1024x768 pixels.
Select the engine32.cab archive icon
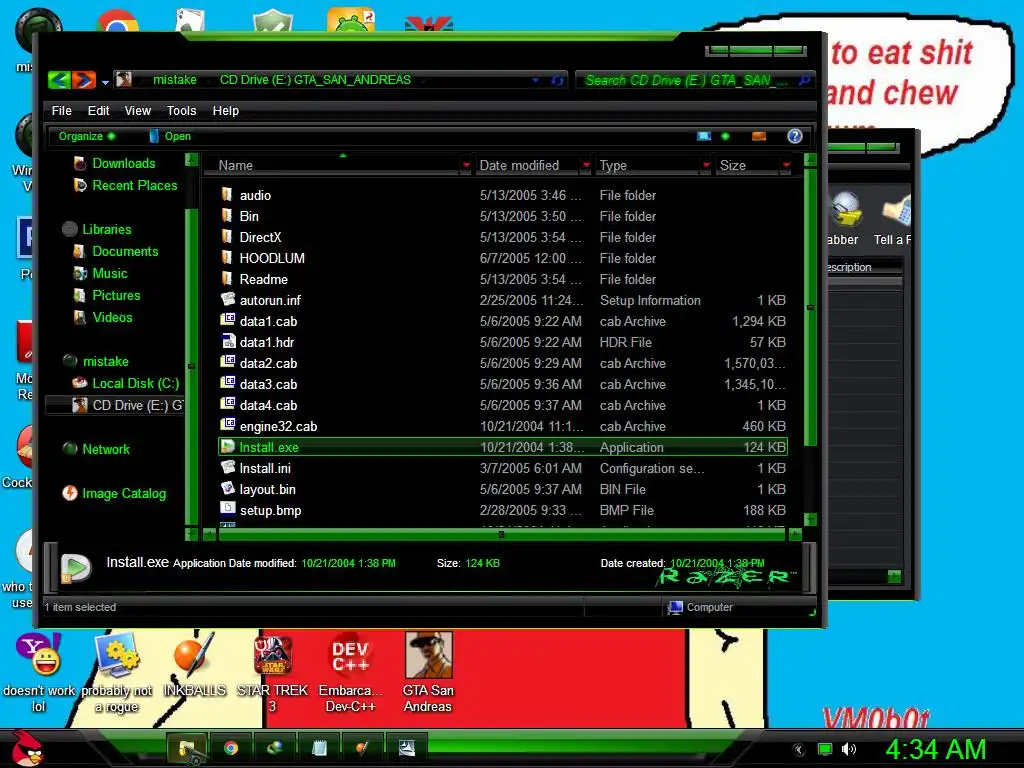point(228,426)
